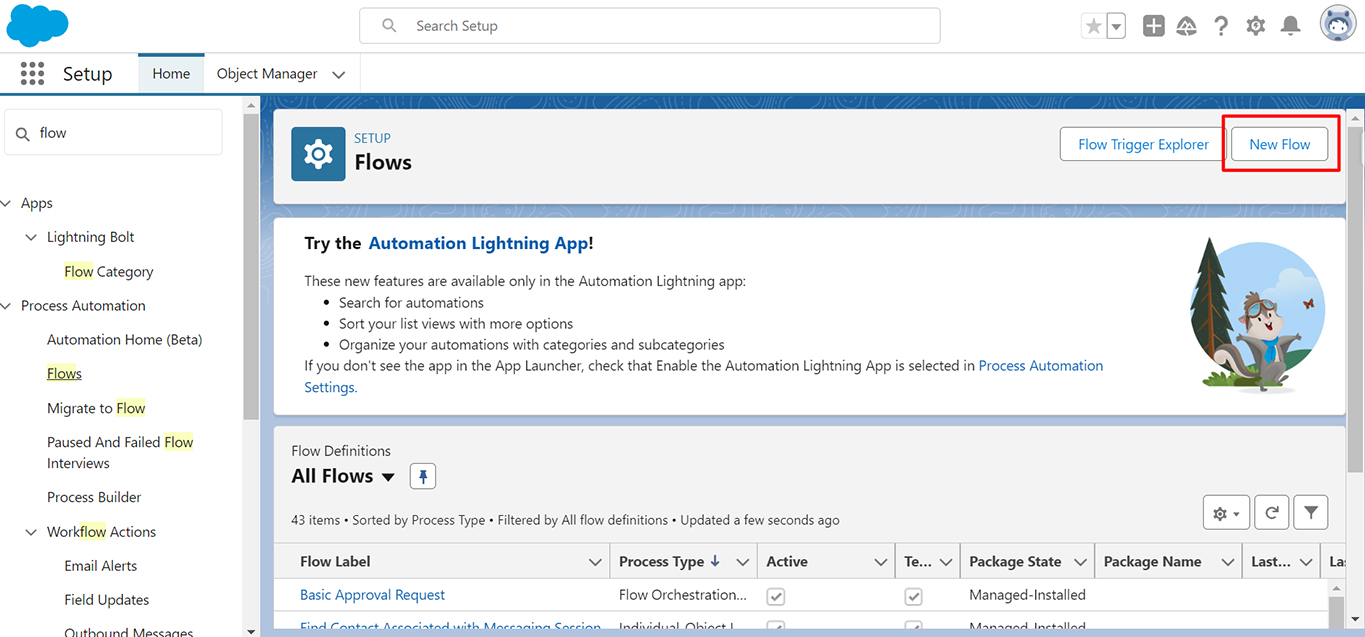This screenshot has width=1365, height=637.
Task: Open Object Manager tab chevron menu
Action: [338, 74]
